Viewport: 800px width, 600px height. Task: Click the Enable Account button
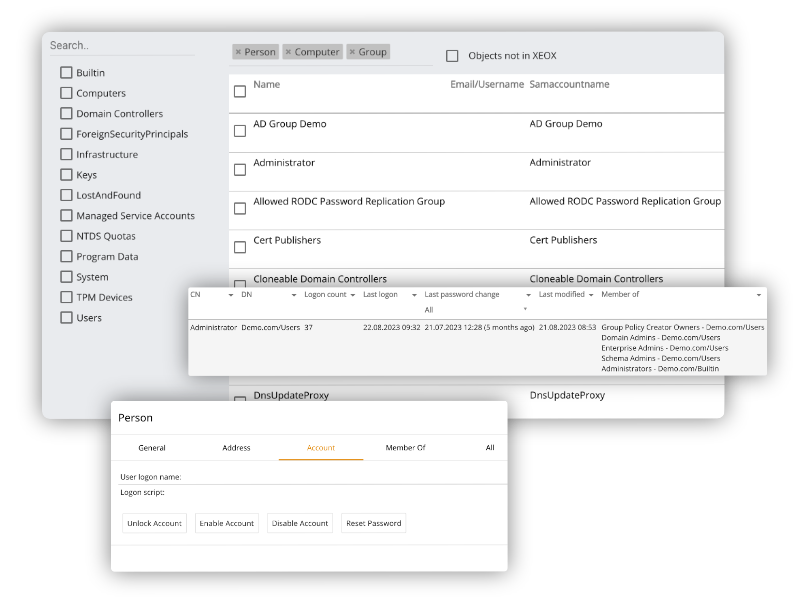(x=227, y=523)
